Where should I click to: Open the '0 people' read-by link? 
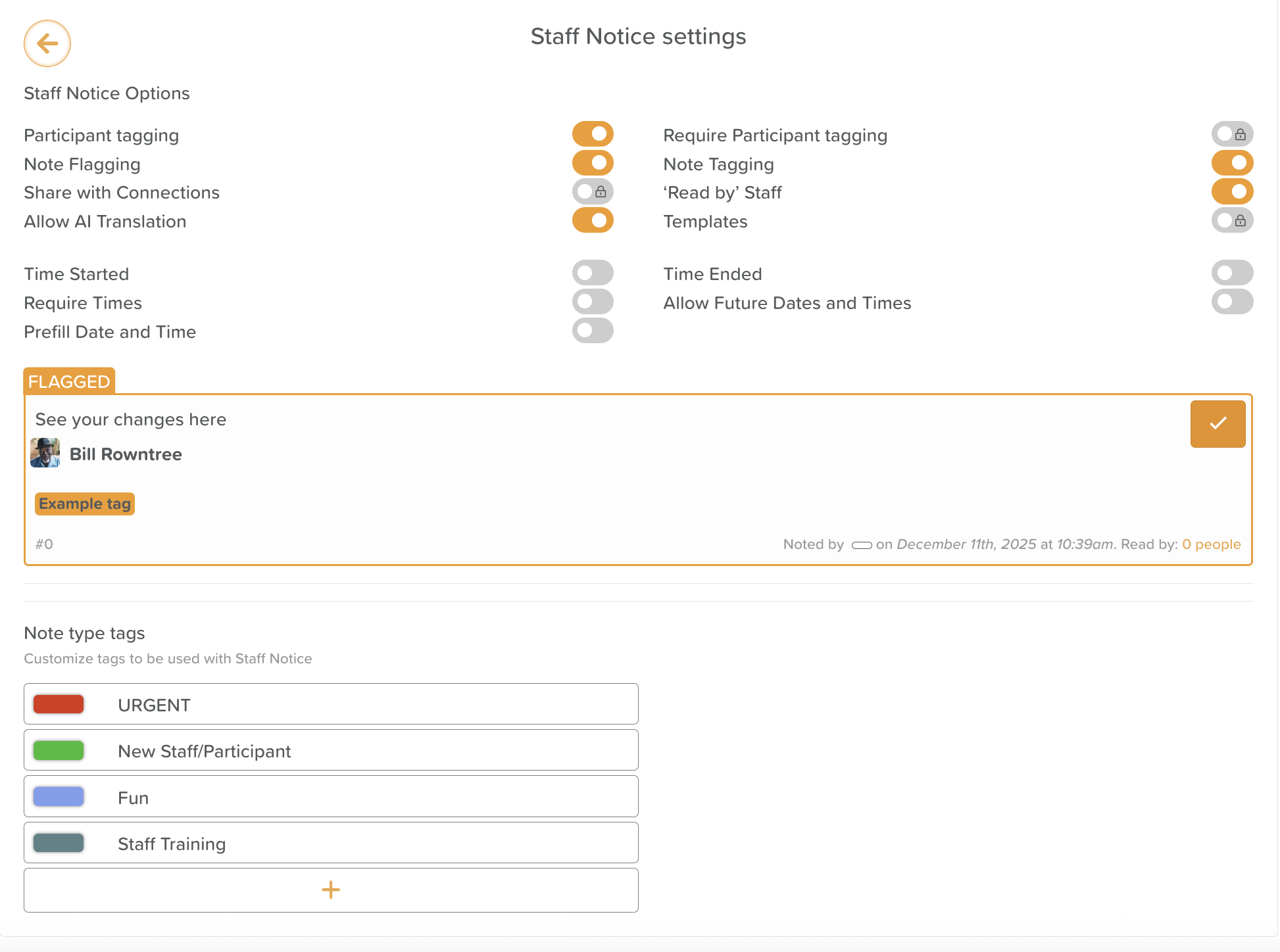(1211, 544)
